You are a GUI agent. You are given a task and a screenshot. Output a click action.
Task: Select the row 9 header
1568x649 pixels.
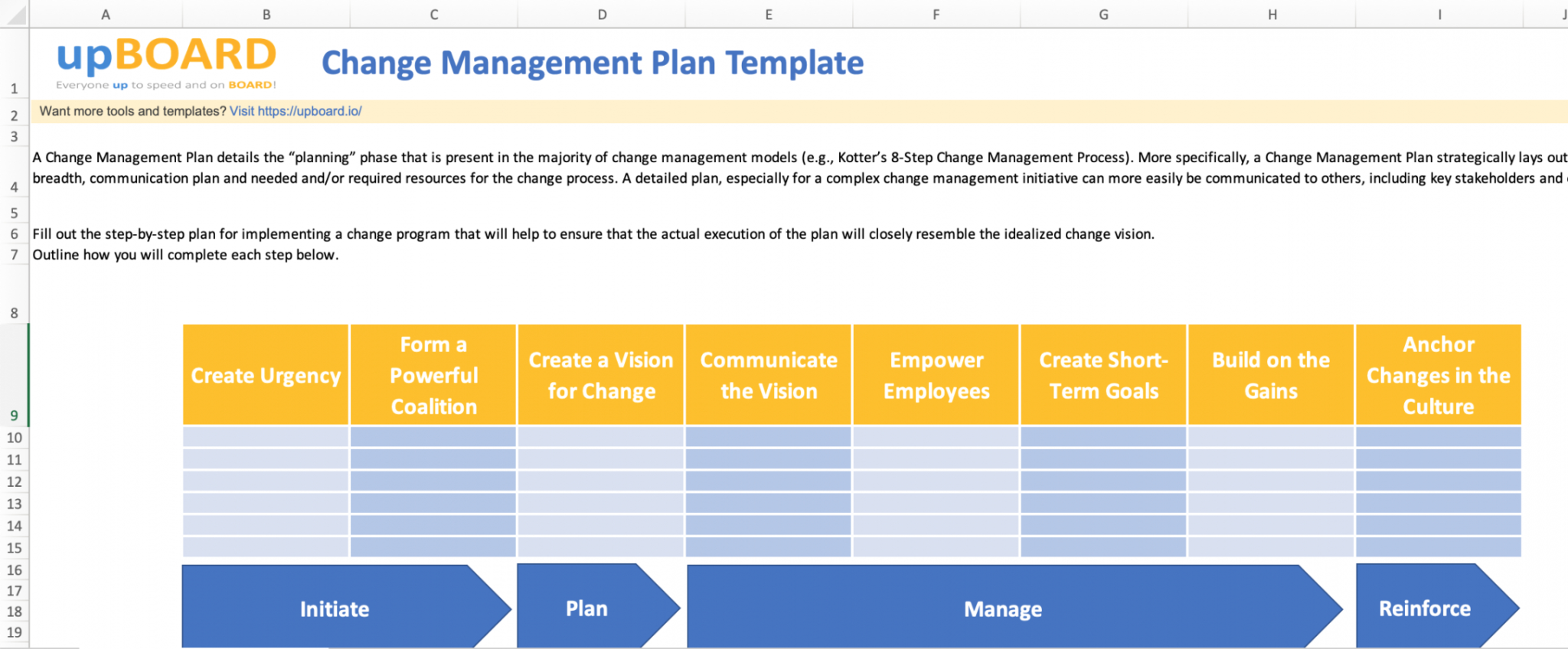(14, 415)
